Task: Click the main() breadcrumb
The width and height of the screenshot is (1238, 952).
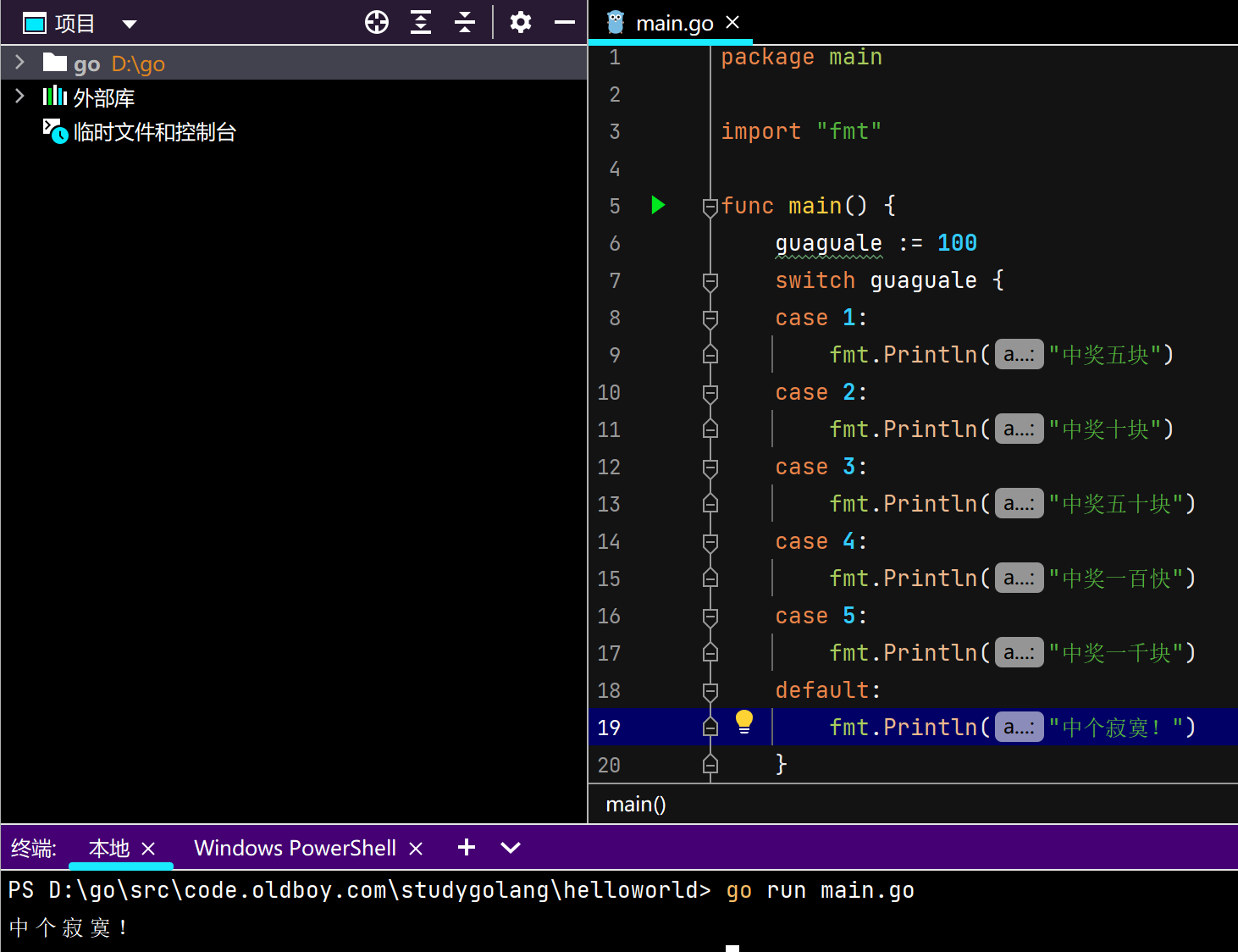Action: pyautogui.click(x=636, y=804)
